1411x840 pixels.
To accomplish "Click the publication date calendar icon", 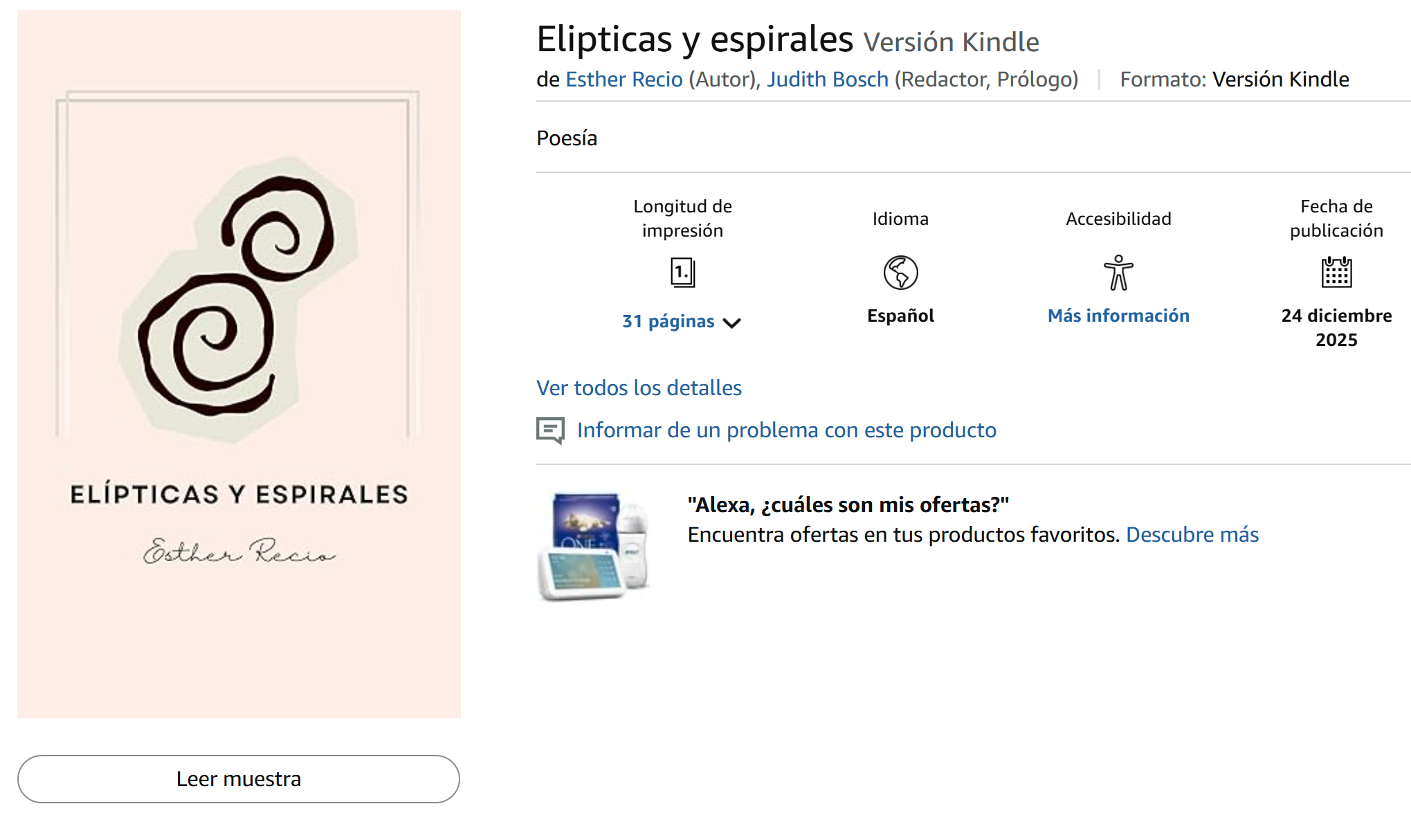I will [x=1336, y=273].
